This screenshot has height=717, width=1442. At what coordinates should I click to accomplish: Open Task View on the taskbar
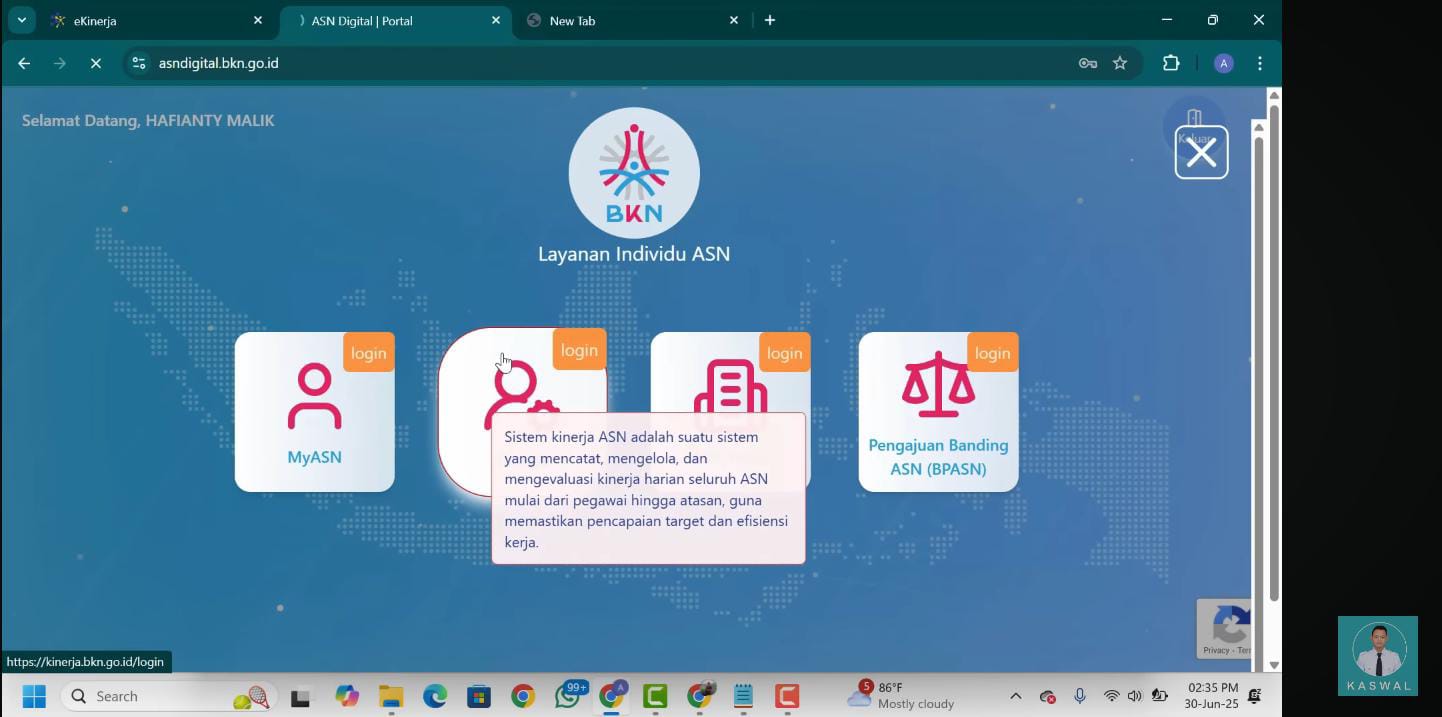pos(300,697)
